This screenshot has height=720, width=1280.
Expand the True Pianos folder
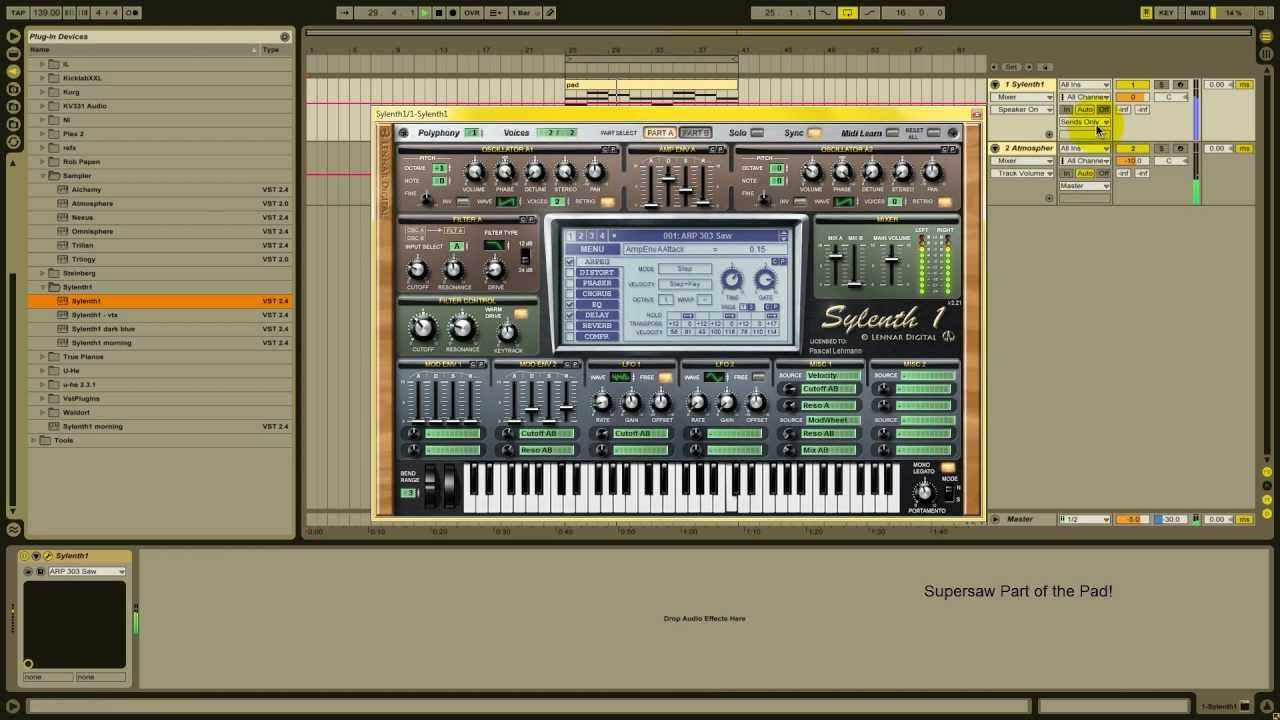42,357
